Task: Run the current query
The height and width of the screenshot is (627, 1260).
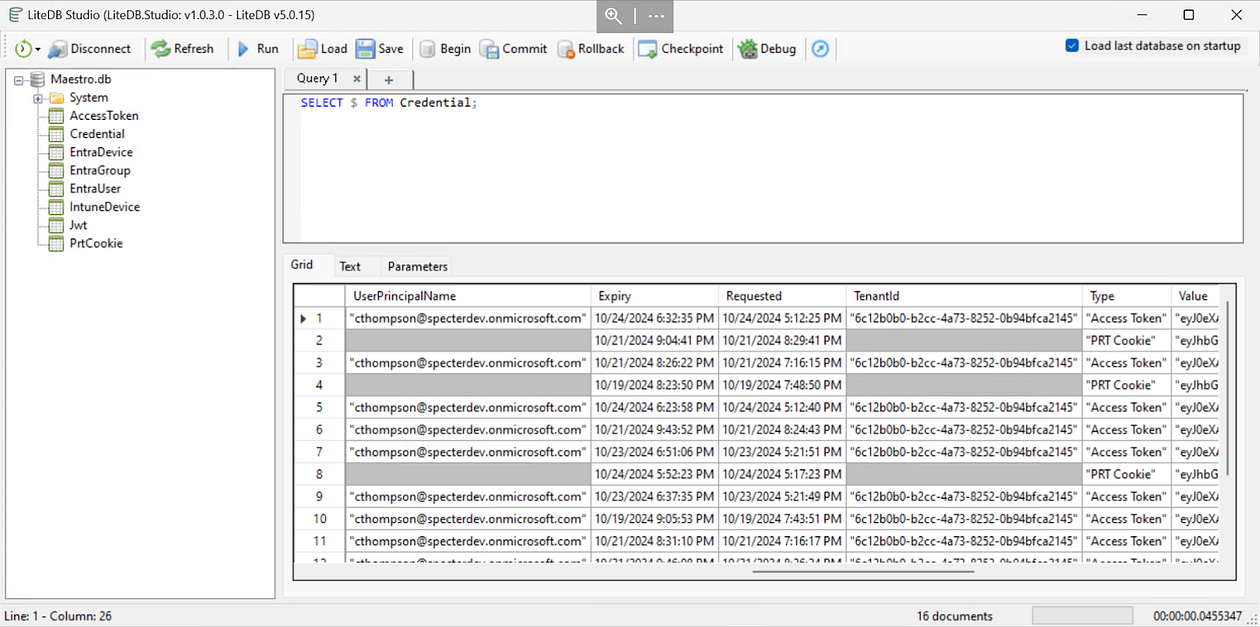Action: click(257, 48)
